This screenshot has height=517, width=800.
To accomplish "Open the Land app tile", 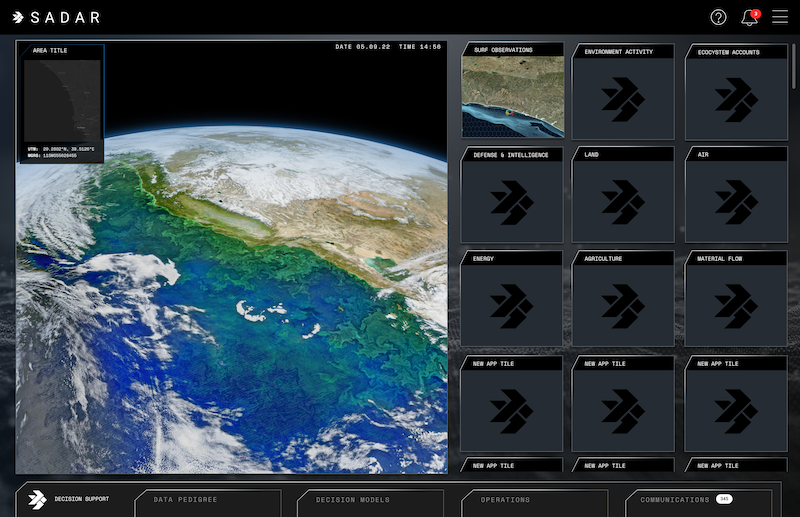I will 623,200.
